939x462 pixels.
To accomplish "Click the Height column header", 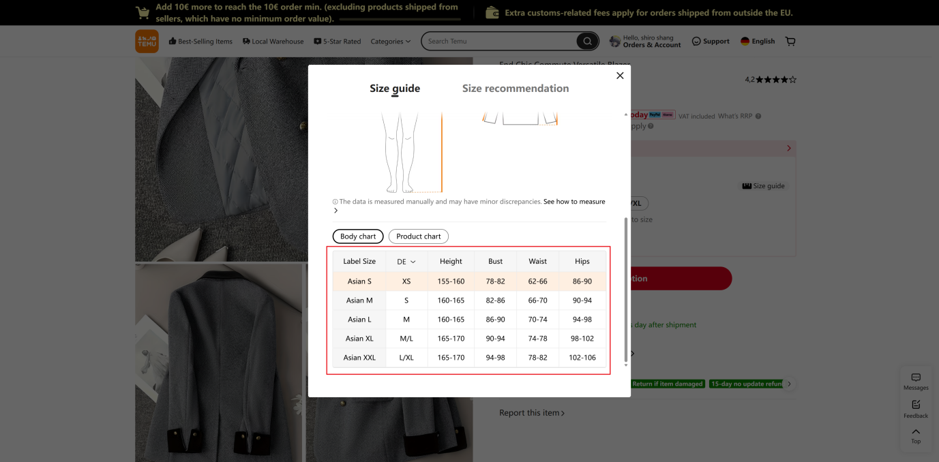I will click(x=451, y=261).
